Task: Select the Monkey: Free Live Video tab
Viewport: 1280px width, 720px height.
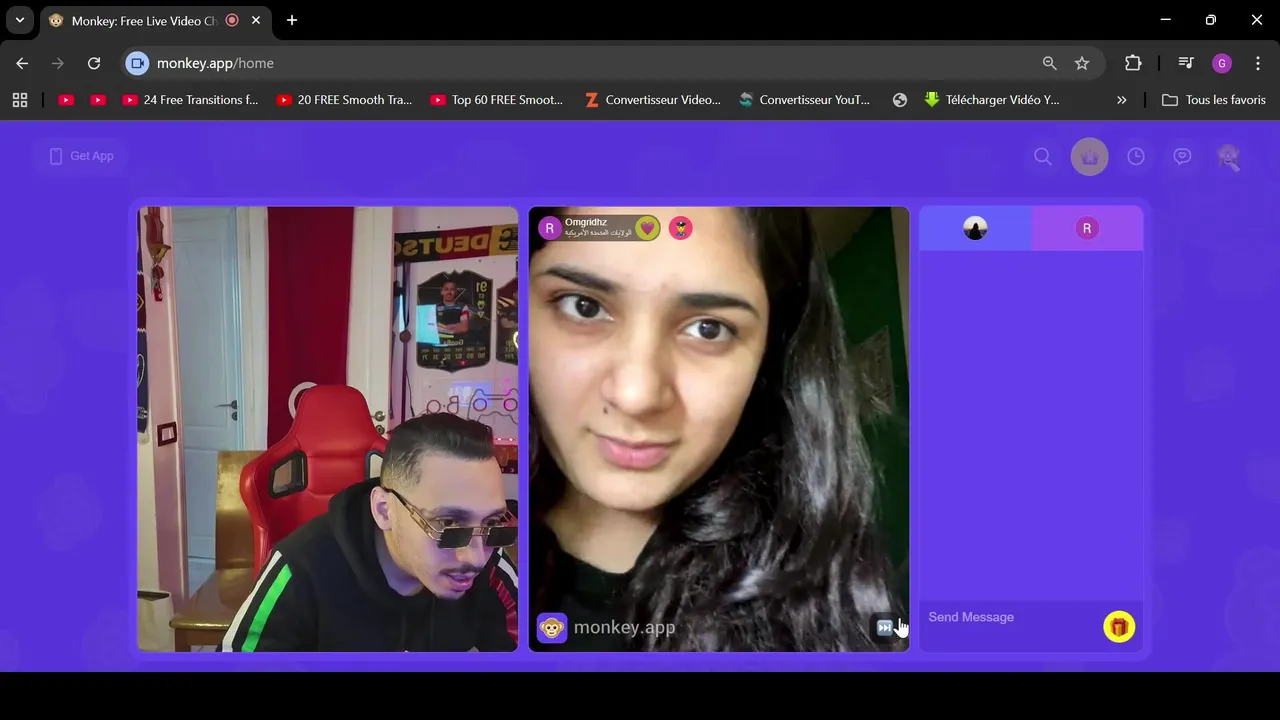Action: [x=145, y=20]
